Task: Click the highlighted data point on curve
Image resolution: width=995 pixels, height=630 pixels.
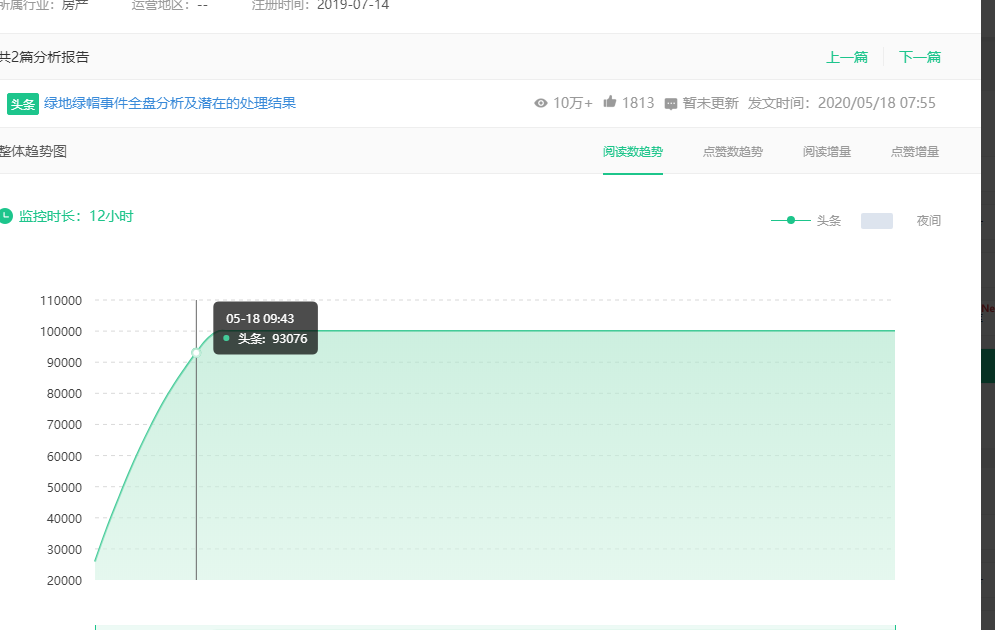Action: (196, 352)
